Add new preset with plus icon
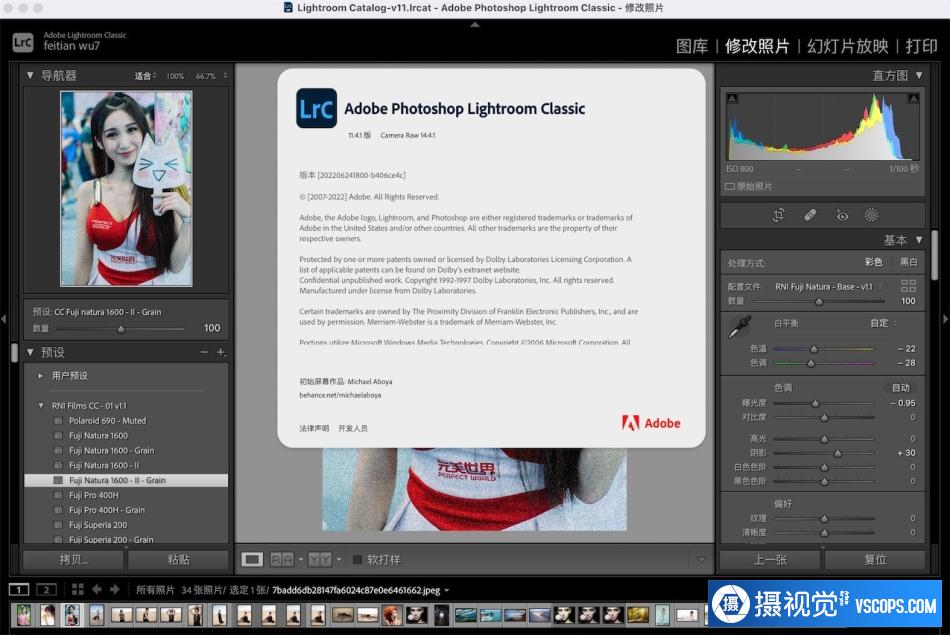This screenshot has width=950, height=635. (221, 352)
